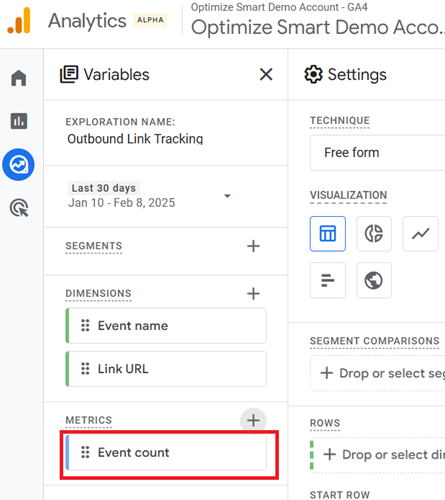Click the Settings panel title
Screen dimensions: 445x500
(357, 74)
